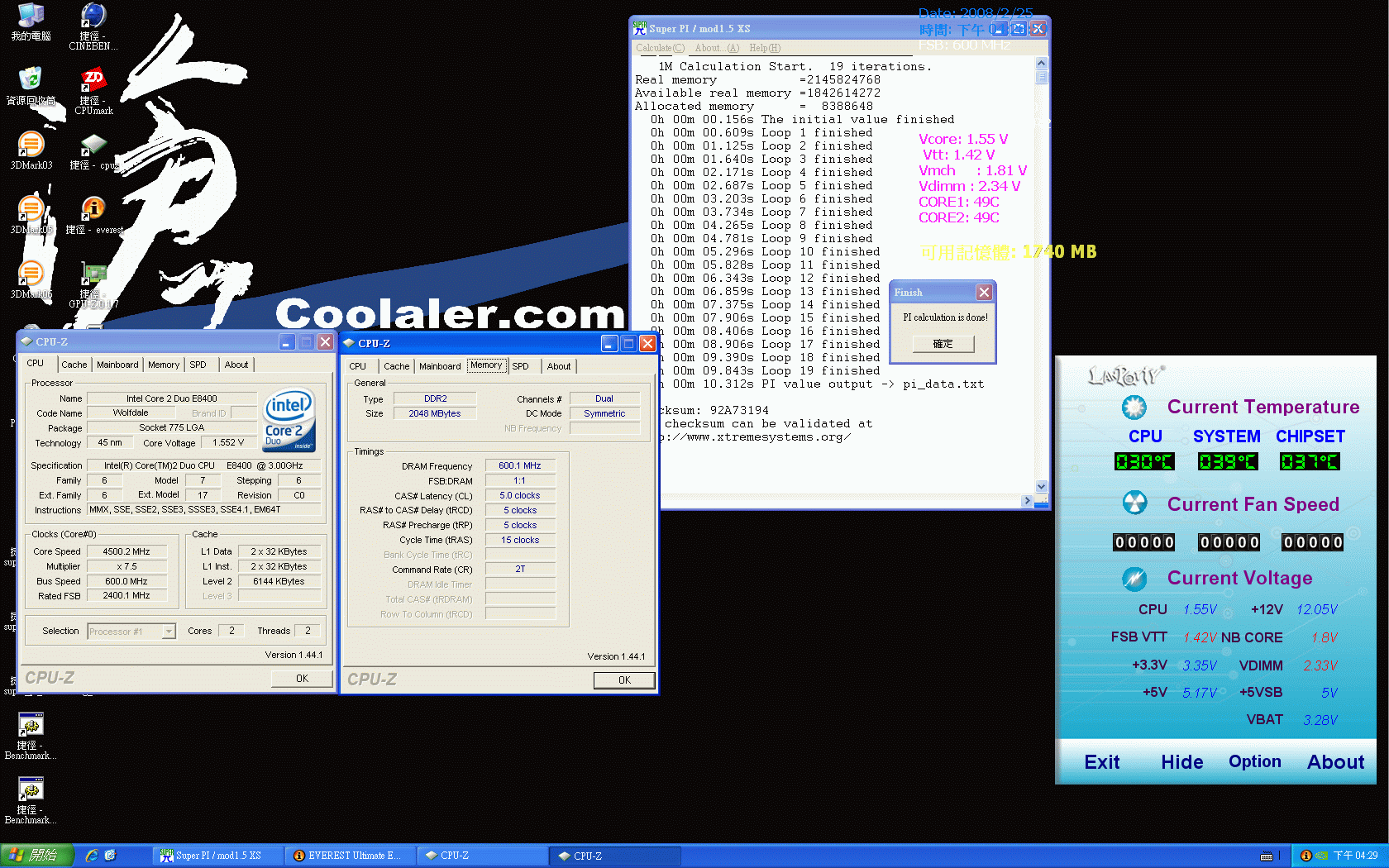
Task: Click the Current Fan Speed fan icon
Action: (x=1134, y=503)
